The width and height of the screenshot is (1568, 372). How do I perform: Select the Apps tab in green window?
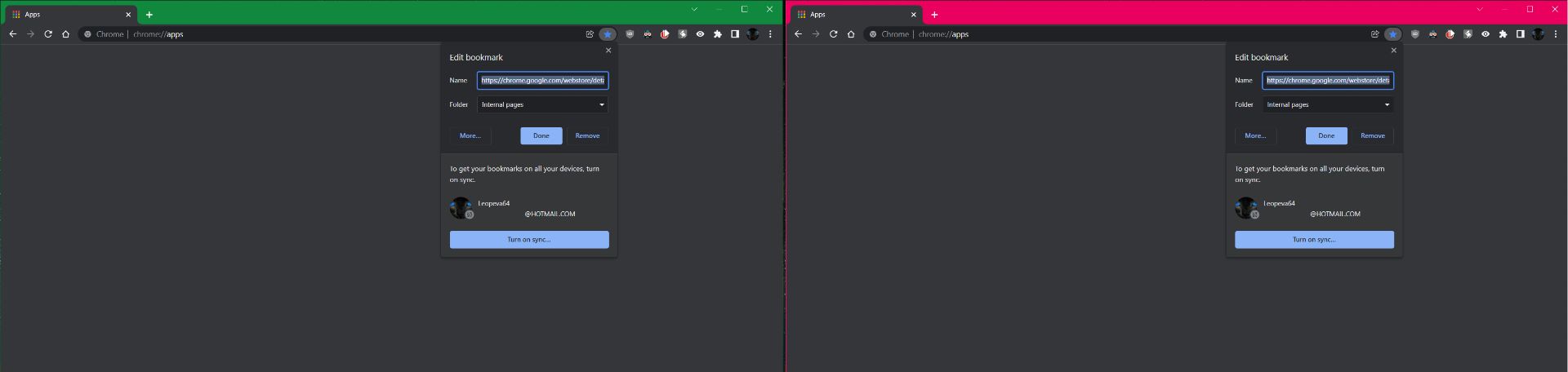point(72,15)
